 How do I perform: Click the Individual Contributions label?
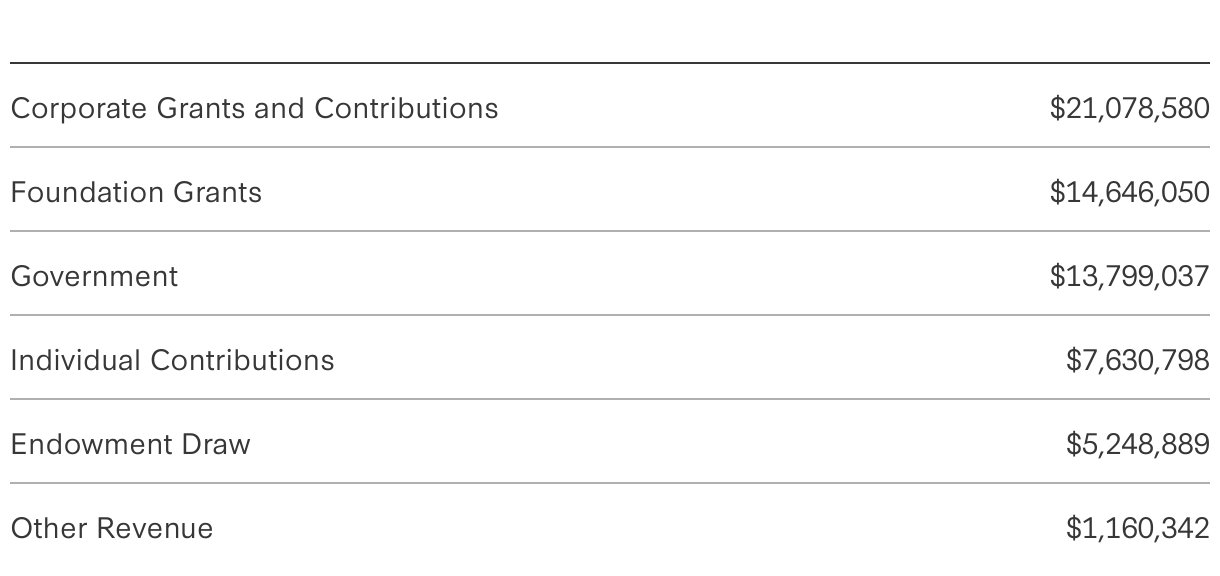click(x=172, y=360)
